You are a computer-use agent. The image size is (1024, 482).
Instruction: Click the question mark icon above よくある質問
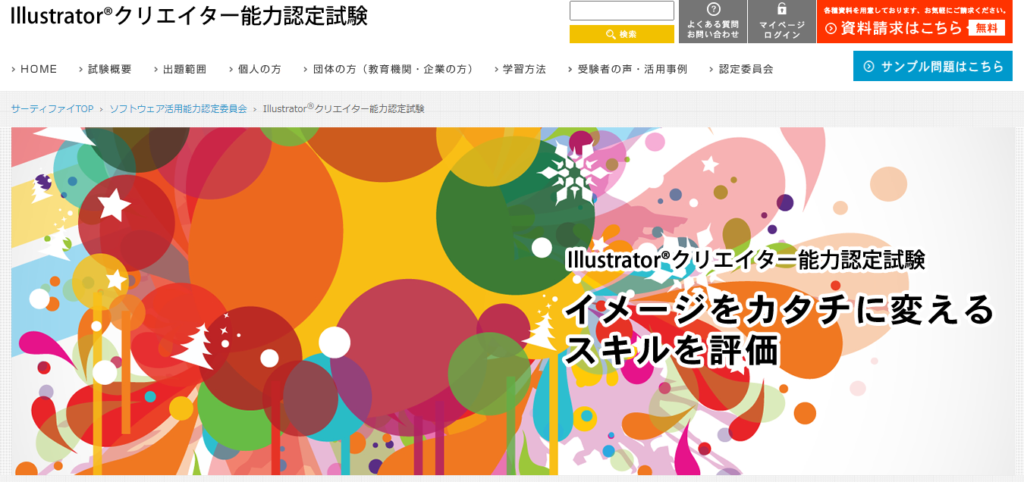713,9
